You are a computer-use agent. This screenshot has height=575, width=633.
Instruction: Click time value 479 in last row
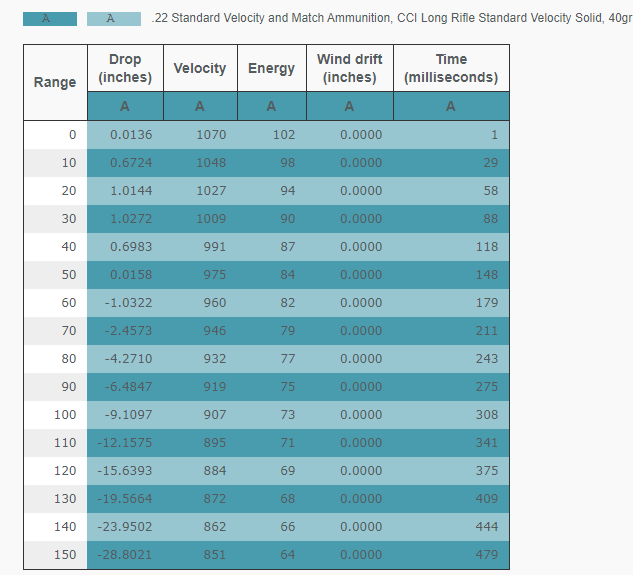[486, 555]
